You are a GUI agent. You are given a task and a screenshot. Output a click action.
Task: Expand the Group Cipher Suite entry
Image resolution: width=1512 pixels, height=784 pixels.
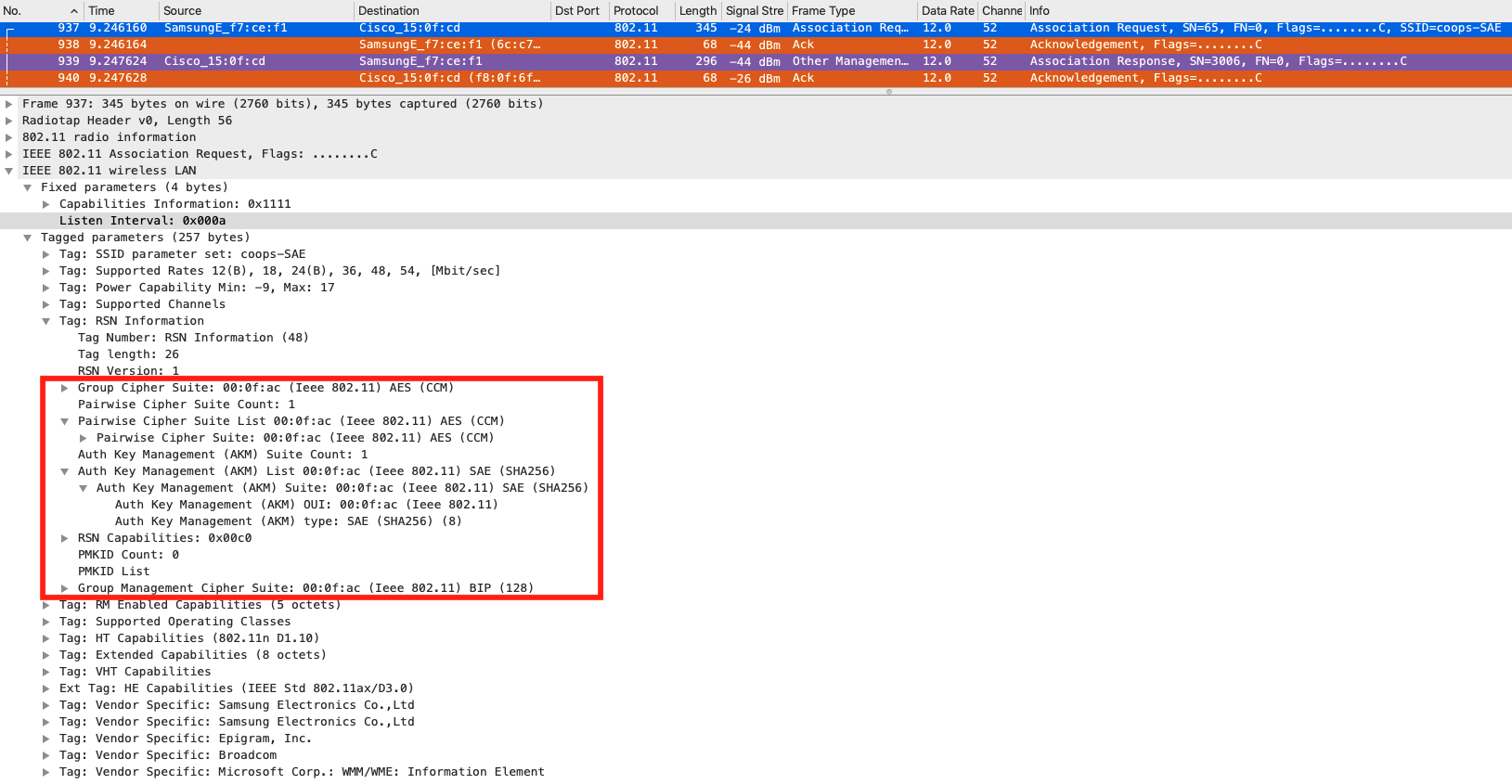[65, 388]
